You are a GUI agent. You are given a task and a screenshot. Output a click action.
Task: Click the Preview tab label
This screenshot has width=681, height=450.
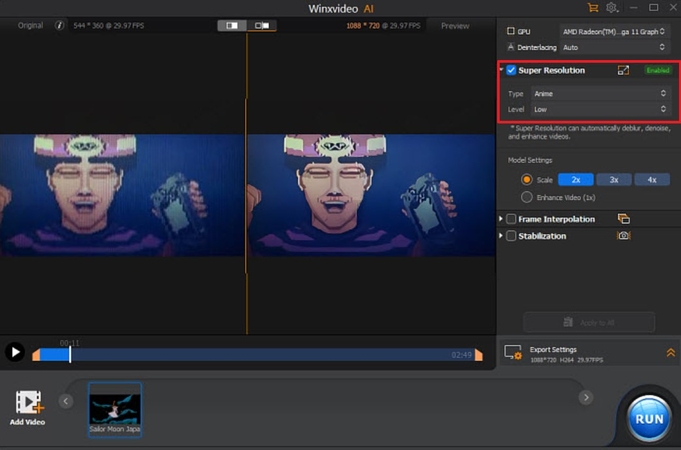(455, 26)
